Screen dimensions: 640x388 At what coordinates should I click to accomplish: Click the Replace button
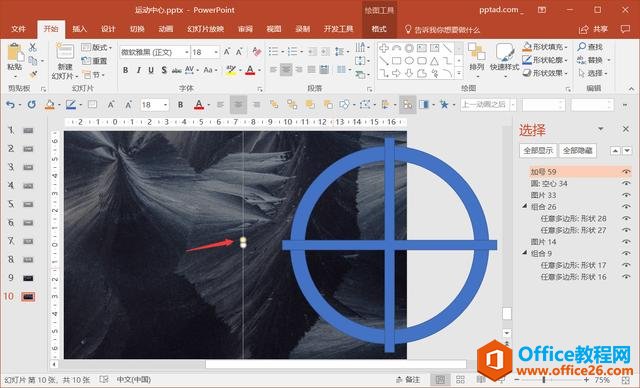pyautogui.click(x=593, y=60)
